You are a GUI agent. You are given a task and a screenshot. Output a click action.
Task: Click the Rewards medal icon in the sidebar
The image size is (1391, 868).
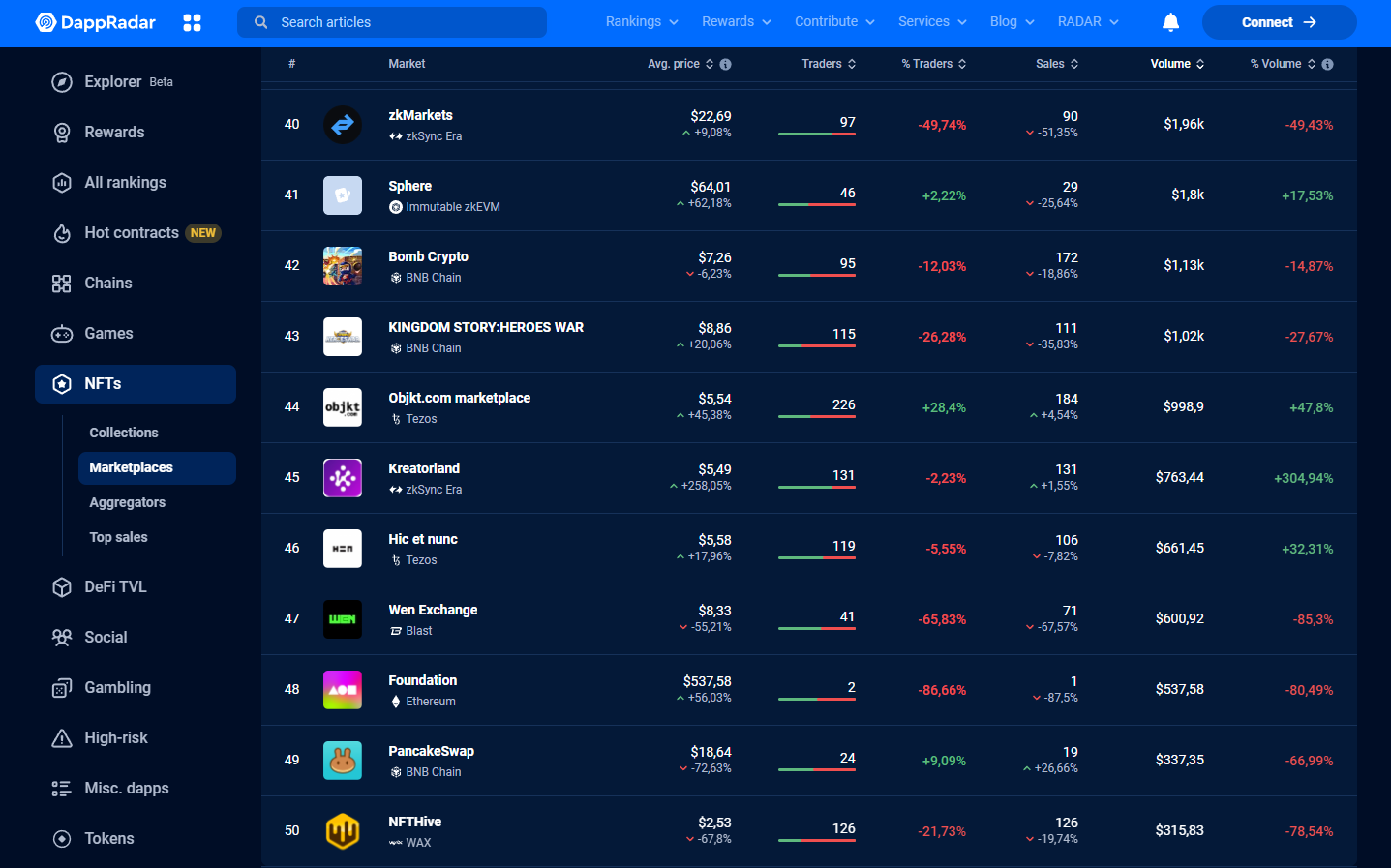(x=62, y=133)
